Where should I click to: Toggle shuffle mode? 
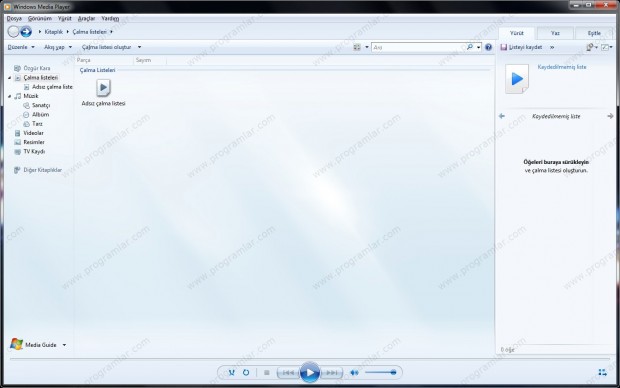click(x=232, y=373)
